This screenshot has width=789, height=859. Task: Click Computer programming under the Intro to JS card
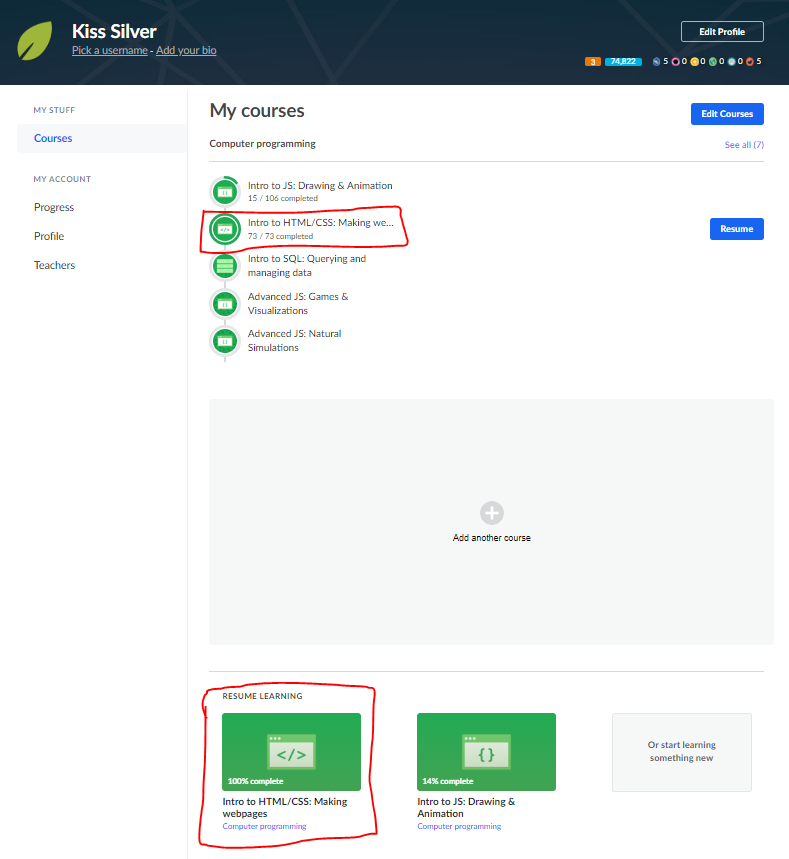click(x=459, y=826)
